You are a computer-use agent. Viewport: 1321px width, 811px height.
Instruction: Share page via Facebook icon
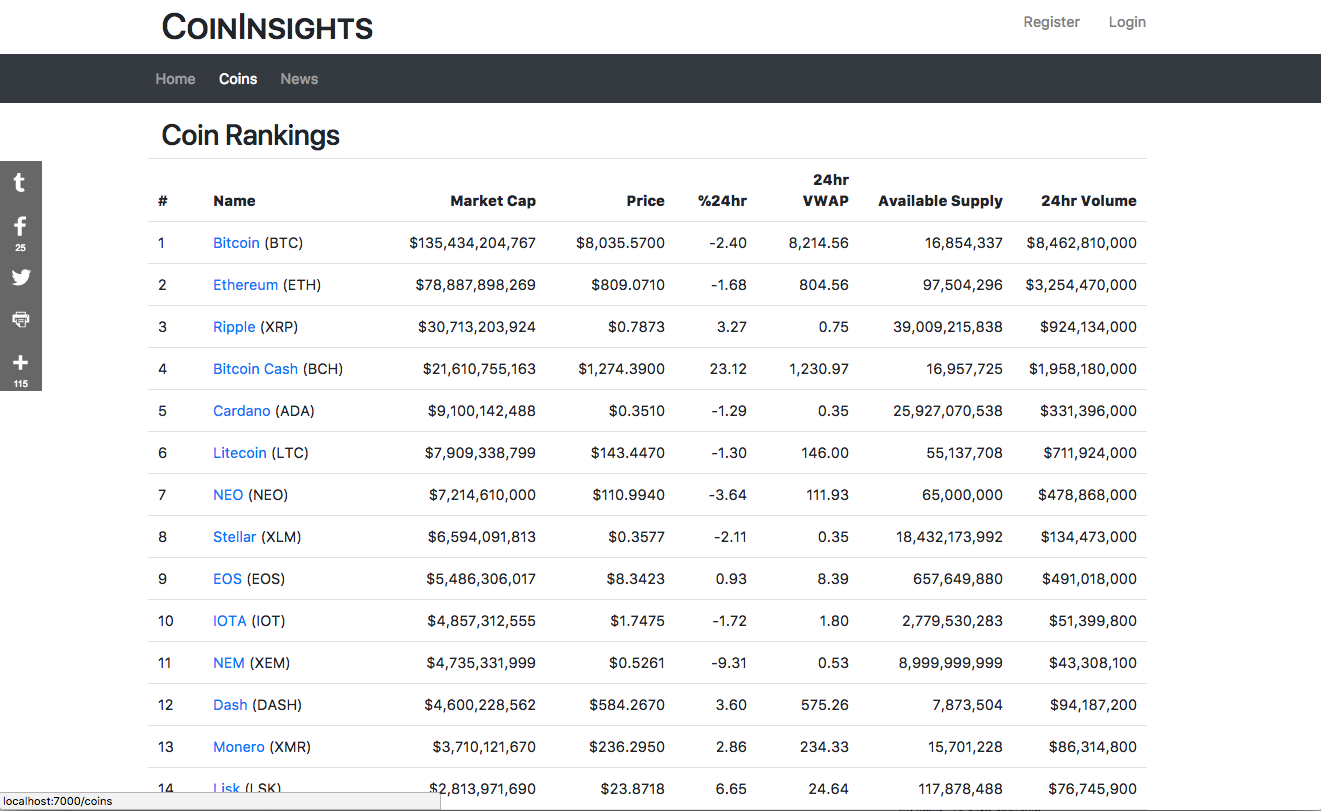20,231
